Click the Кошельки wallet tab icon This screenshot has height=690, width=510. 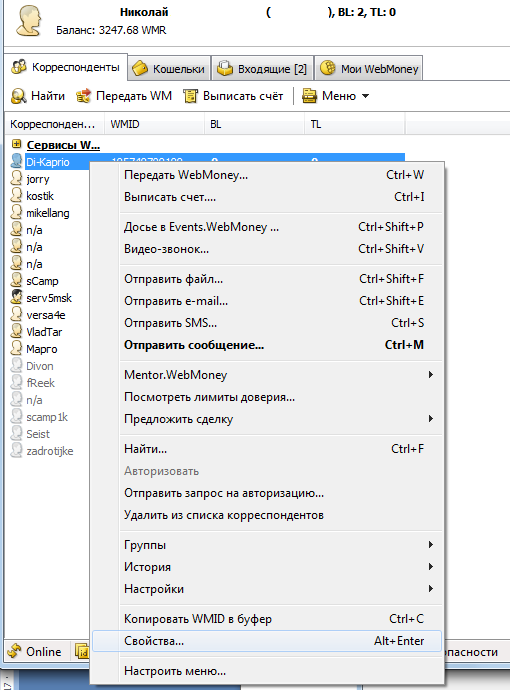(x=140, y=69)
